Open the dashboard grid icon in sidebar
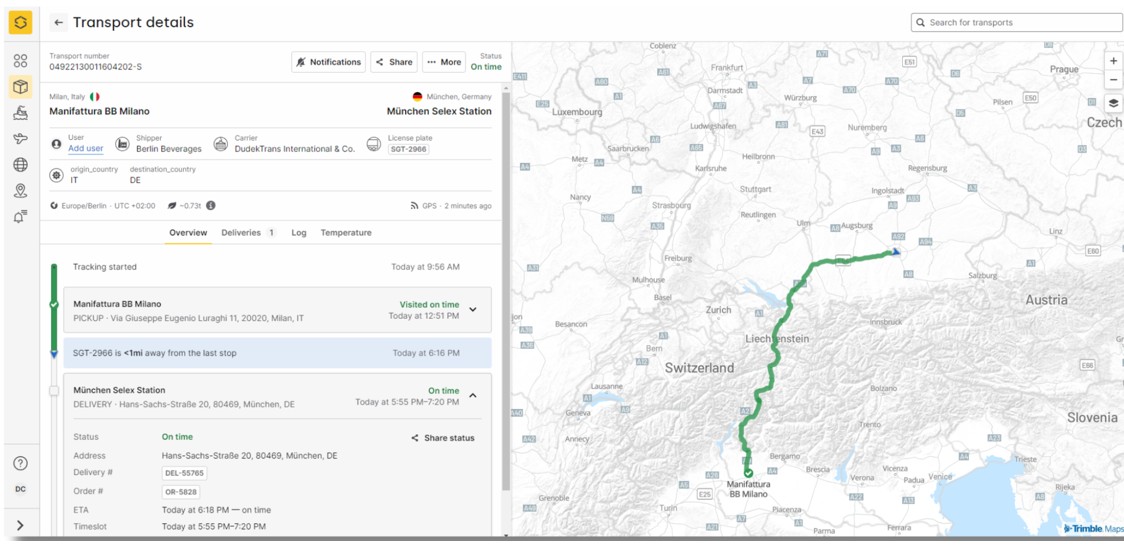The width and height of the screenshot is (1124, 545). (20, 61)
